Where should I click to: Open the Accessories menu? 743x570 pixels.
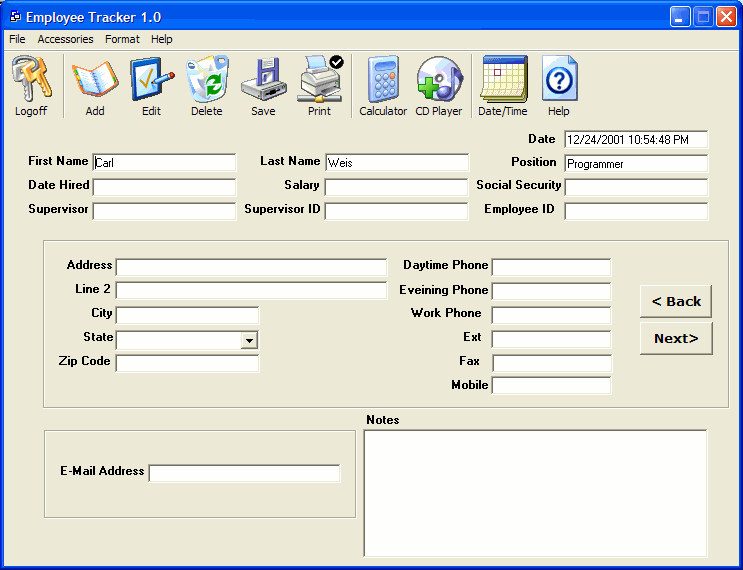click(65, 39)
